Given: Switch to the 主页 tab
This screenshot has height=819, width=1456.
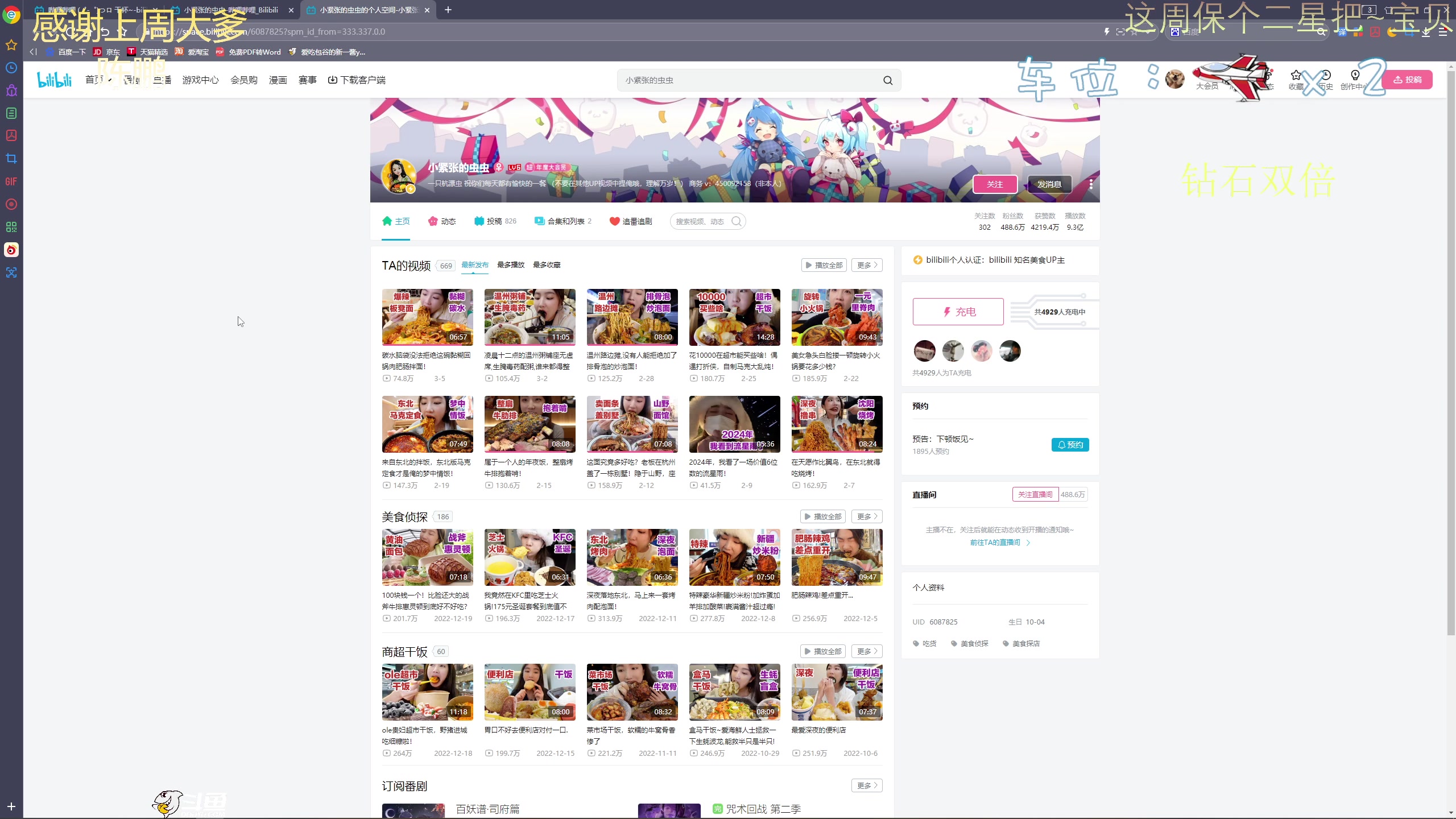Looking at the screenshot, I should (x=396, y=221).
